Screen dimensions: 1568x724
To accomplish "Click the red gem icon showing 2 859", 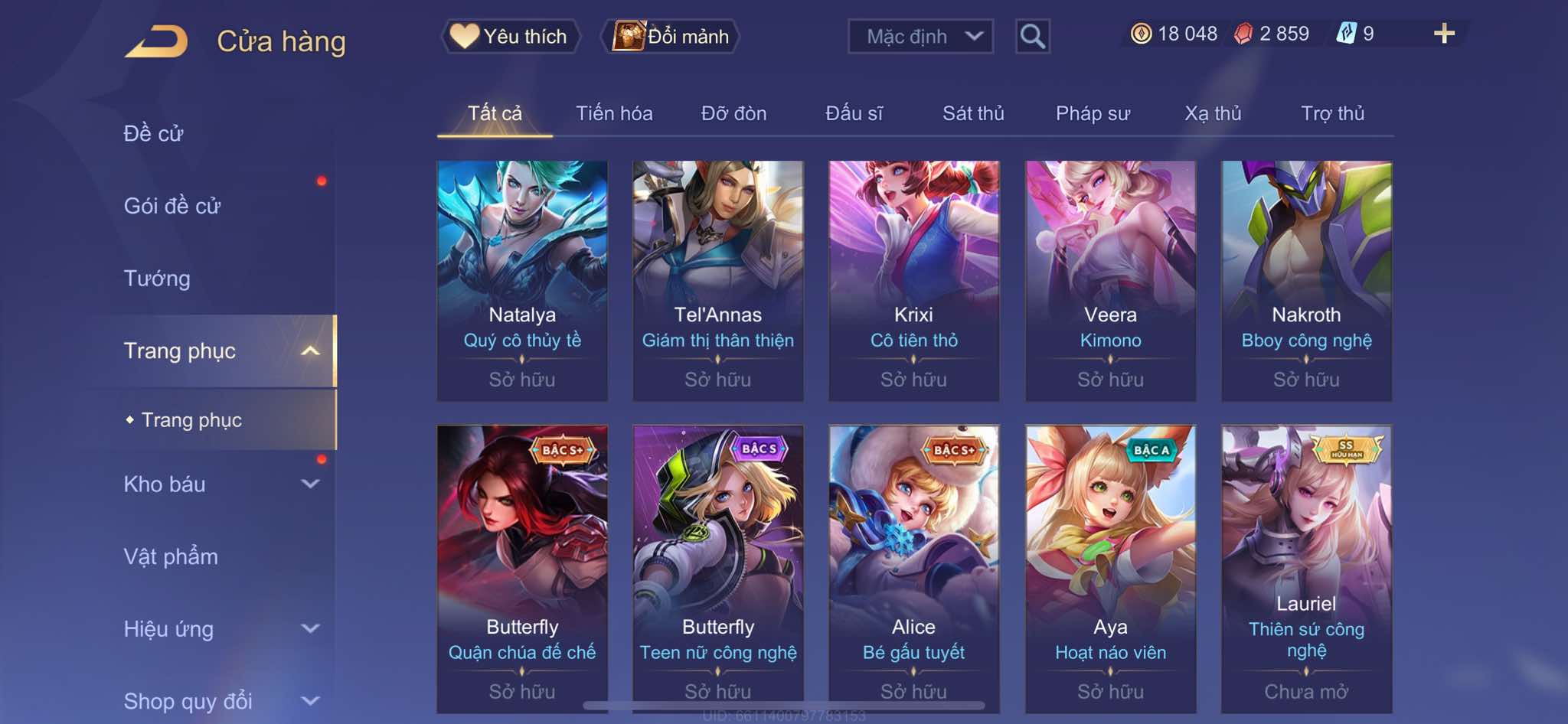I will 1243,34.
